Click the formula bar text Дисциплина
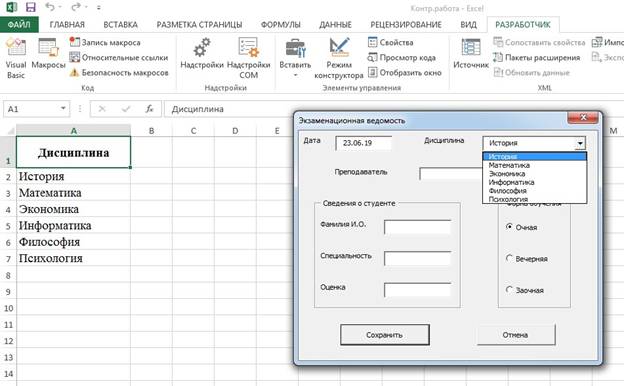The width and height of the screenshot is (624, 386). click(x=197, y=109)
